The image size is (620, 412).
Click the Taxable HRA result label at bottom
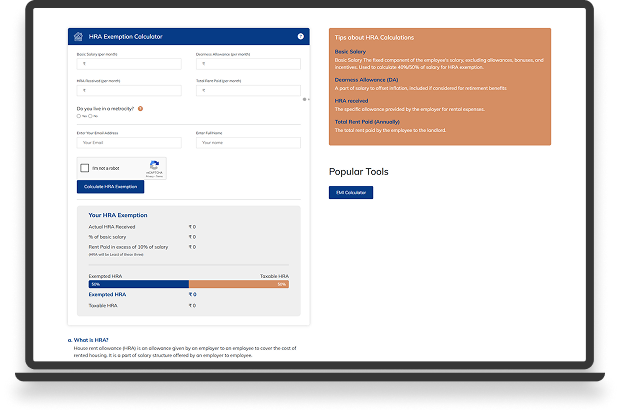pyautogui.click(x=103, y=306)
